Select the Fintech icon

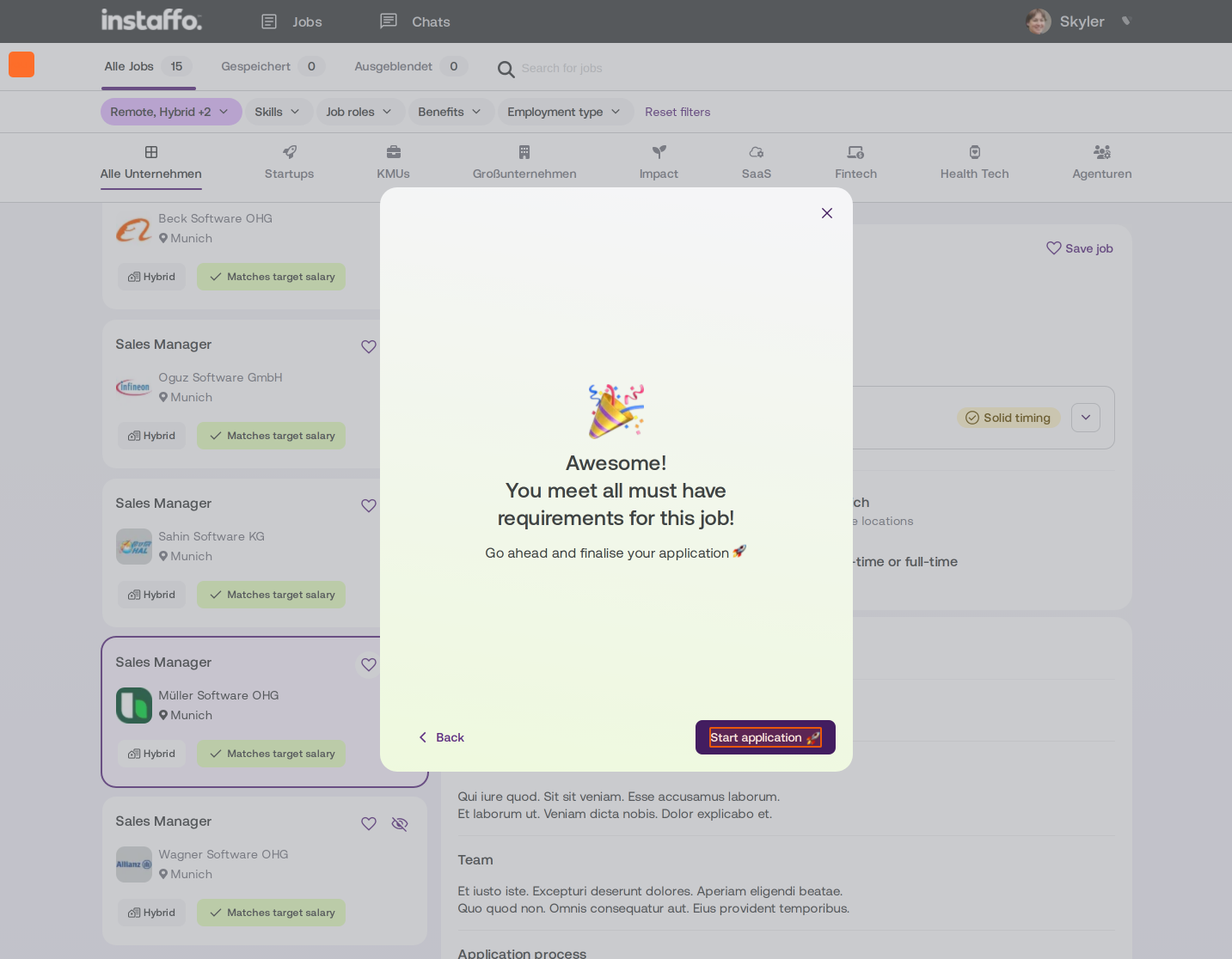pyautogui.click(x=856, y=152)
